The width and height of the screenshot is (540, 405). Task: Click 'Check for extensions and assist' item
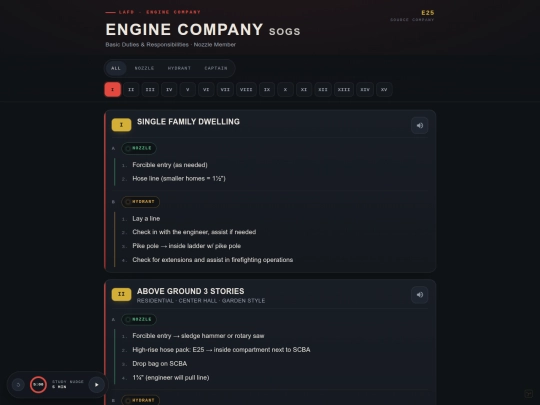212,260
